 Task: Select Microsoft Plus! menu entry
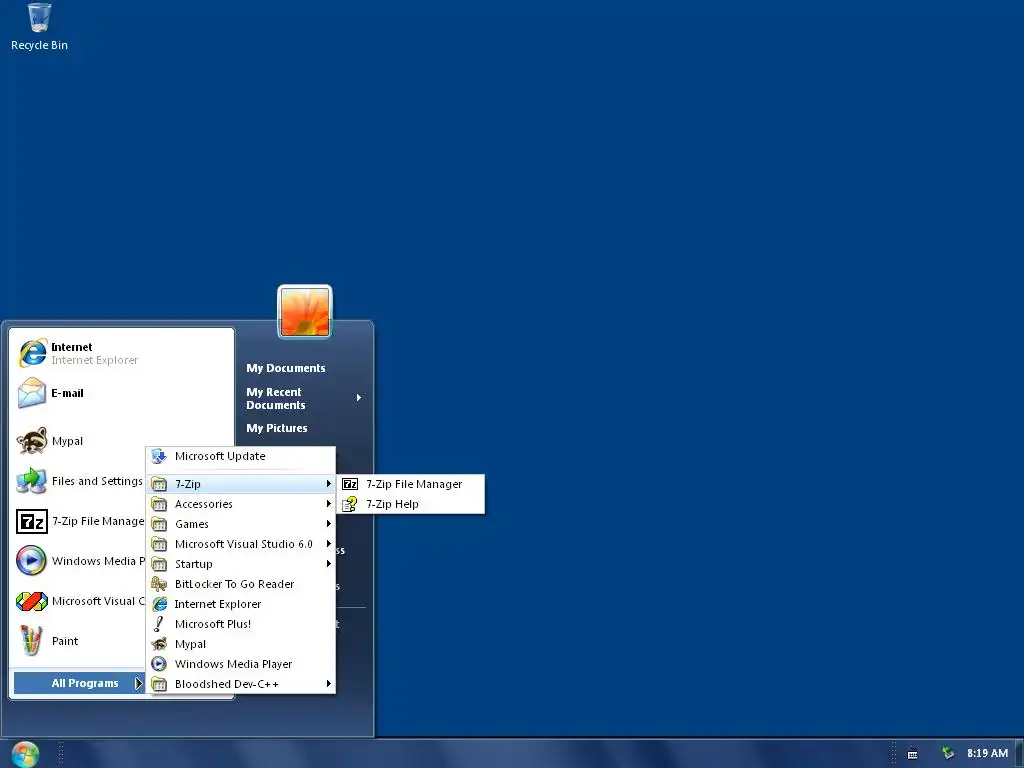241,624
